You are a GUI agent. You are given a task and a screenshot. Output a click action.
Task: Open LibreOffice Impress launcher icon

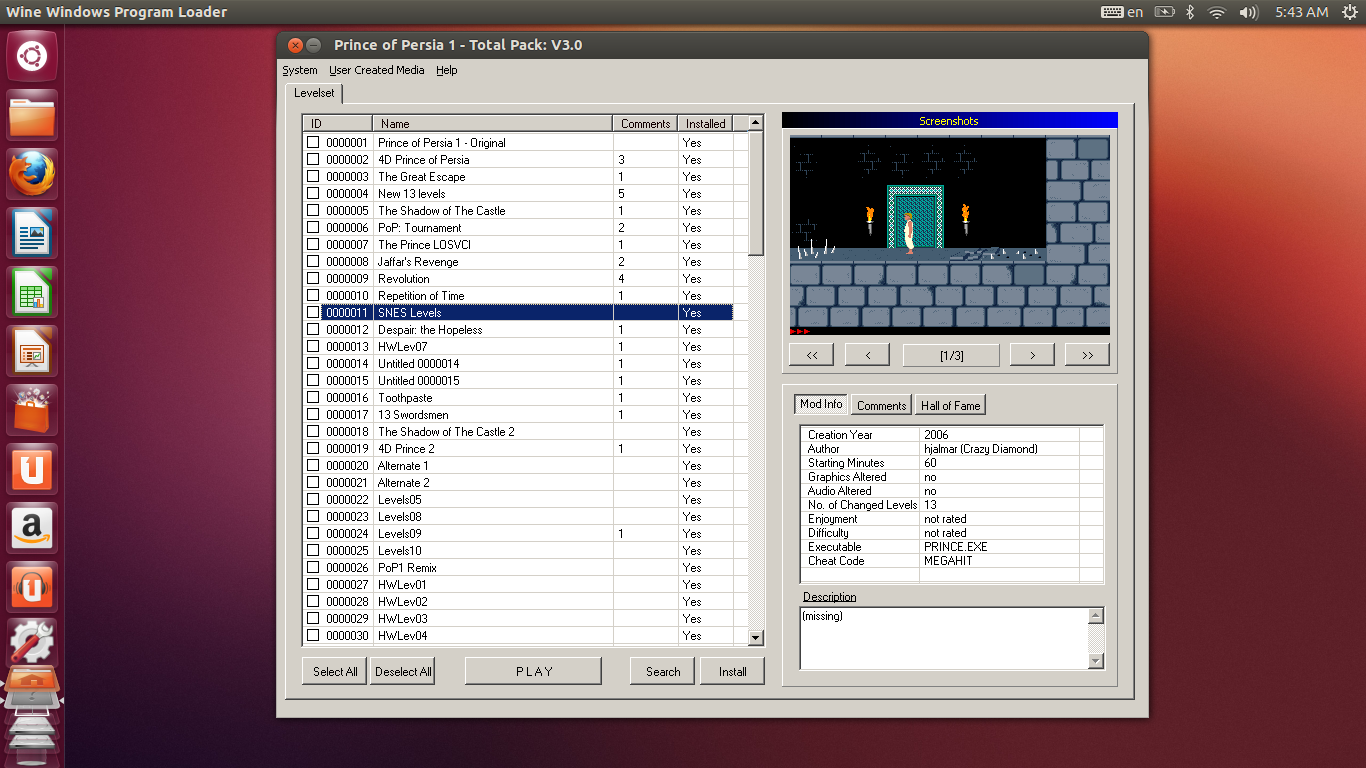click(x=32, y=351)
